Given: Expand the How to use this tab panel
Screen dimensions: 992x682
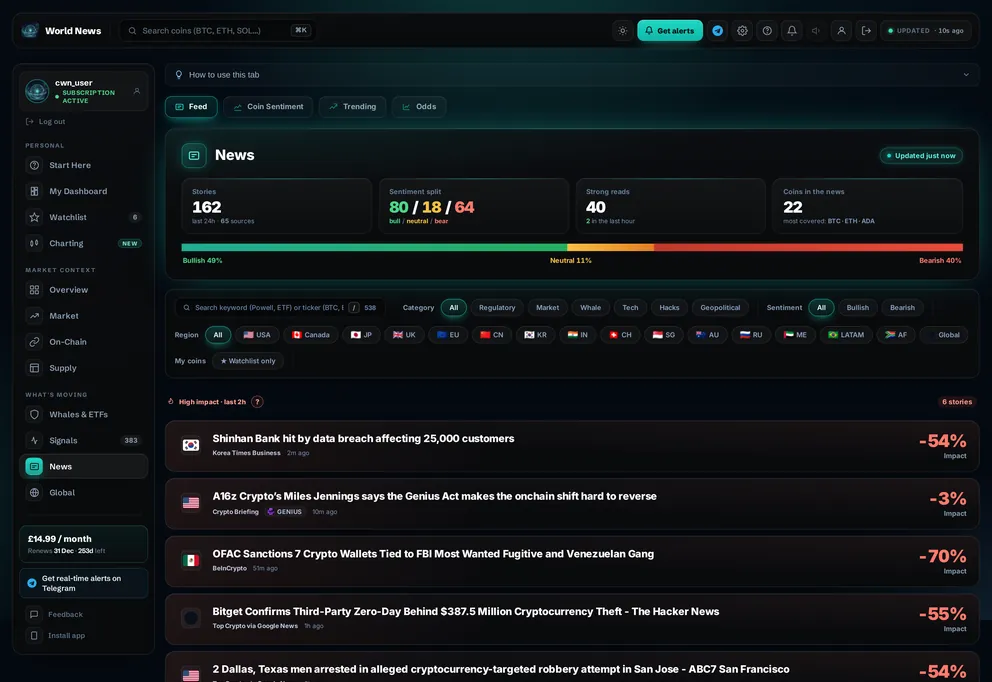Looking at the screenshot, I should [572, 75].
